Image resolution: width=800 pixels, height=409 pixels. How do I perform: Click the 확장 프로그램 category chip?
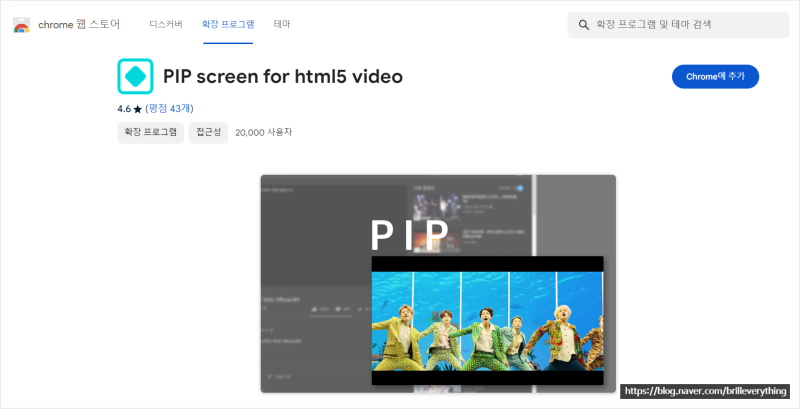coord(151,133)
